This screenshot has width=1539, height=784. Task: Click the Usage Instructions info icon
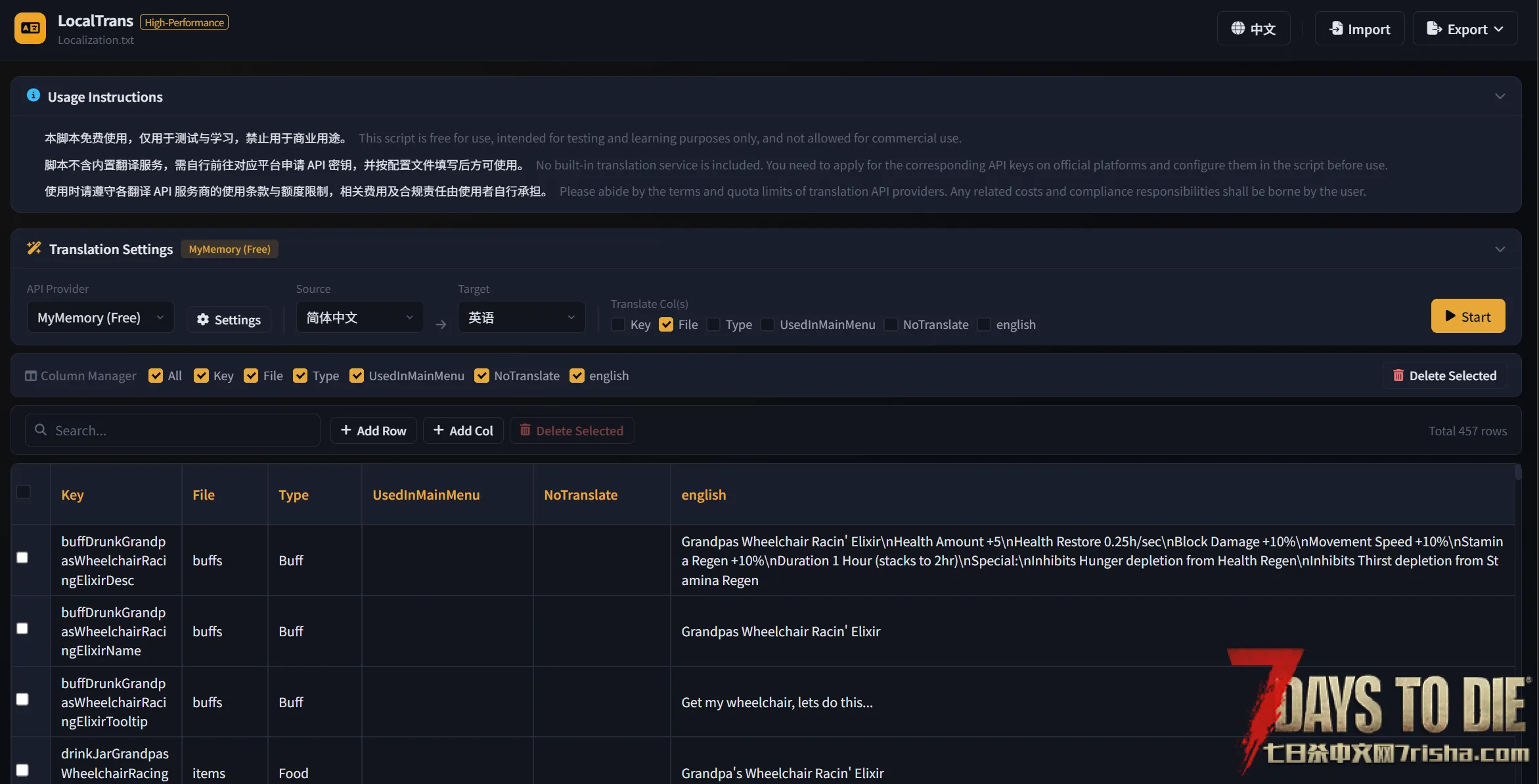(x=33, y=96)
